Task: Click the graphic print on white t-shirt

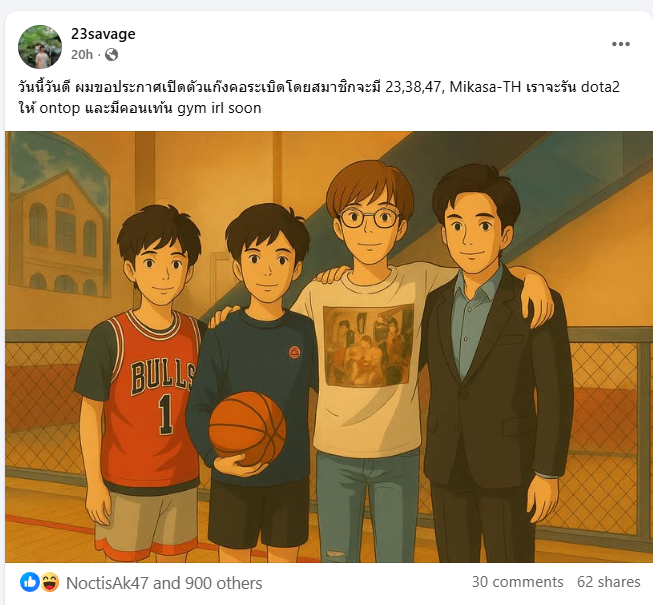Action: (368, 346)
